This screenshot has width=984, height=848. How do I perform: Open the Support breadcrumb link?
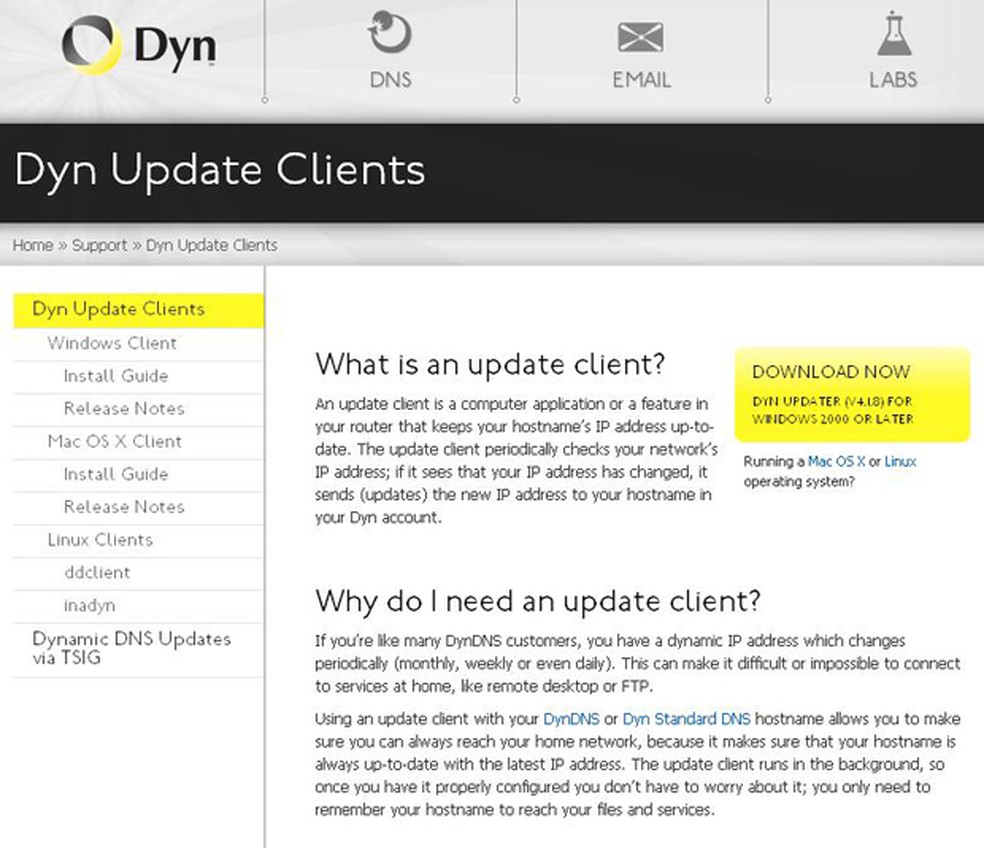100,245
